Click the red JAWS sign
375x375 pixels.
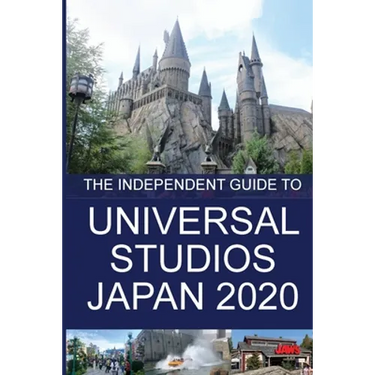[x=287, y=350]
